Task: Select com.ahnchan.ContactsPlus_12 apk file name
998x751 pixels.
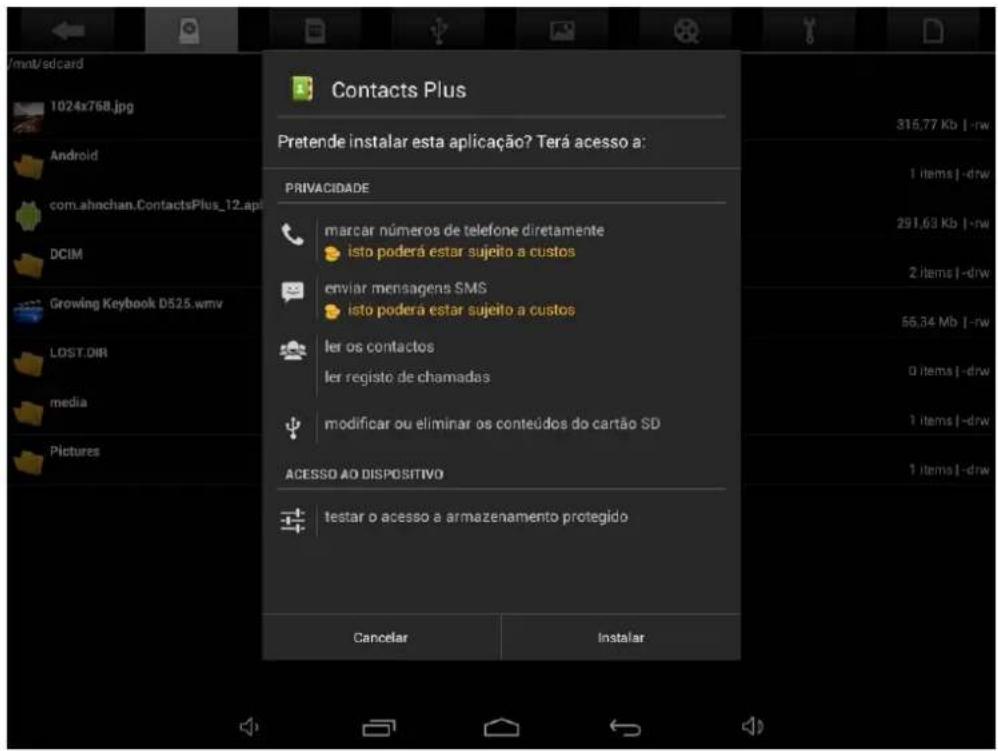Action: (156, 205)
